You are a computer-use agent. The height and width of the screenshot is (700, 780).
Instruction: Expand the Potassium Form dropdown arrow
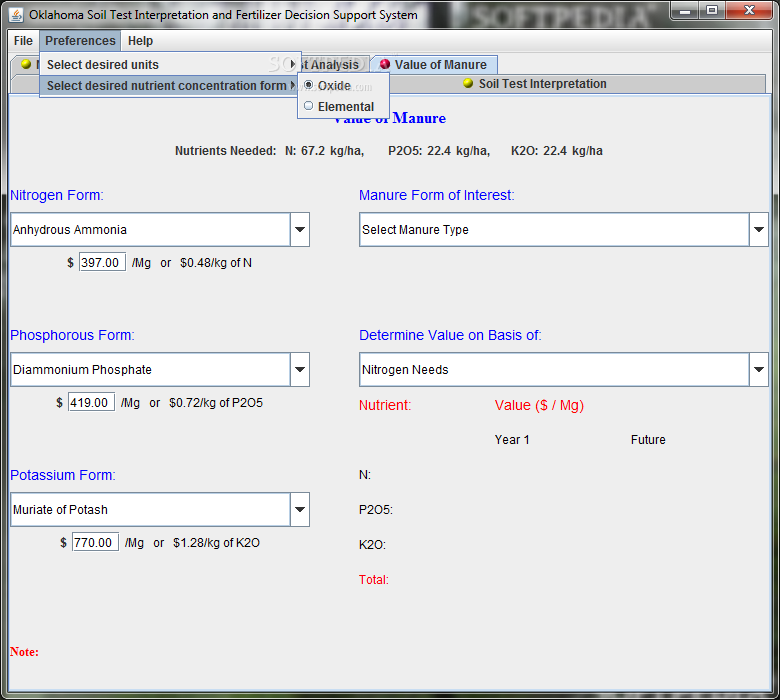[300, 509]
